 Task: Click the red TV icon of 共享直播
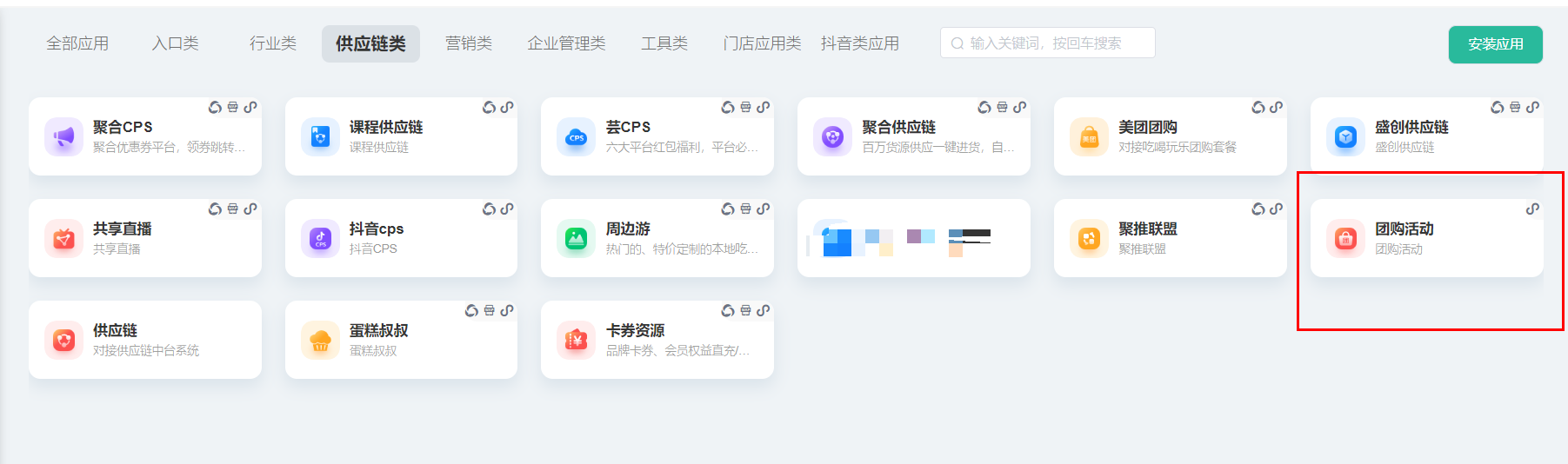(63, 239)
